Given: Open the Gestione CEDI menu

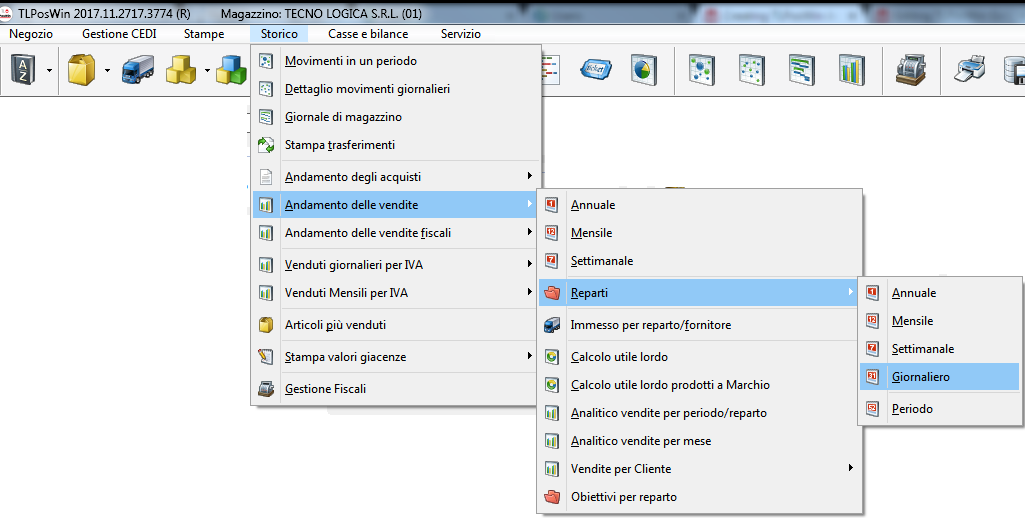Looking at the screenshot, I should (x=119, y=34).
